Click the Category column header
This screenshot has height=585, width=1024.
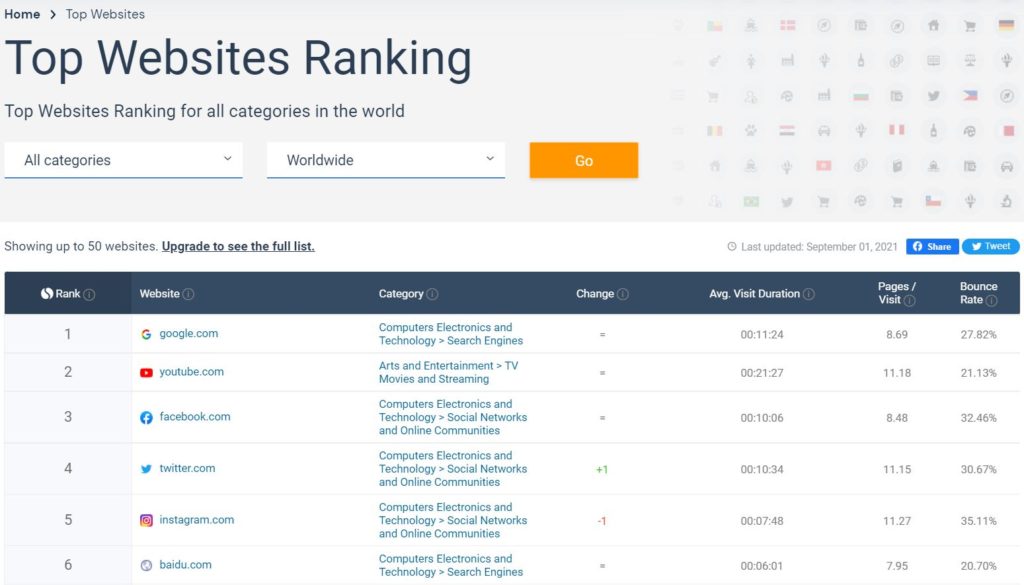[x=401, y=294]
